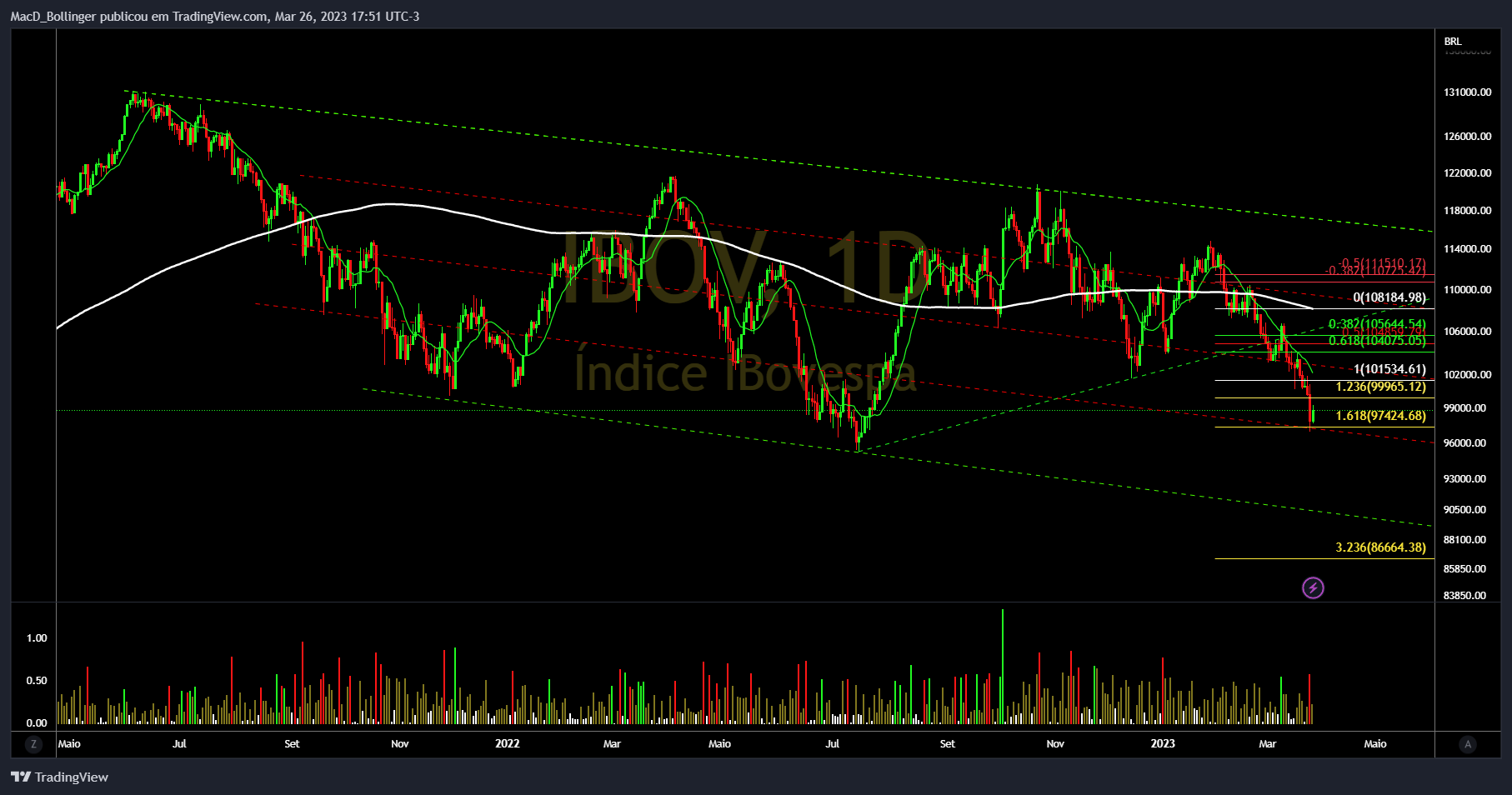Click the Nov label after 2022 on time axis
The image size is (1512, 795).
[x=1055, y=744]
